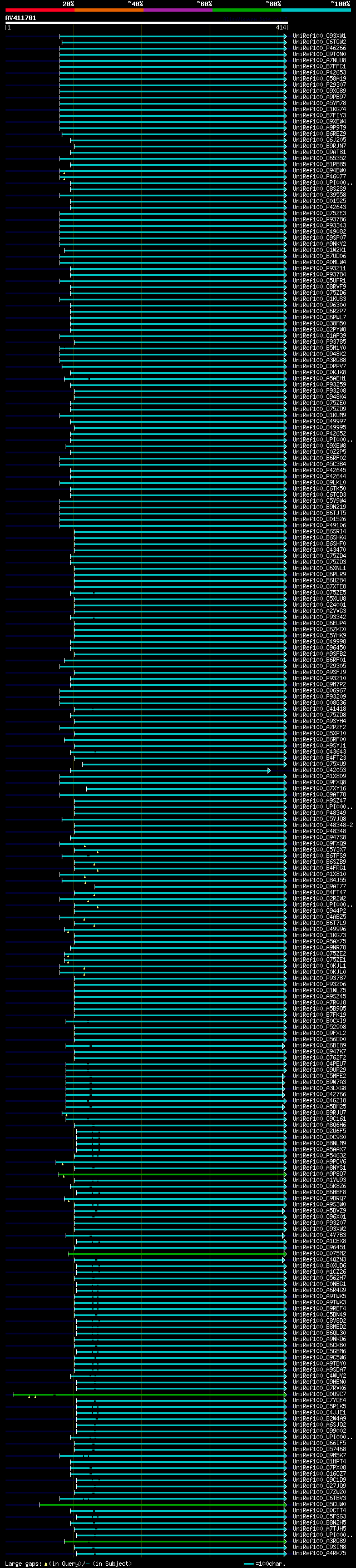356x1568 pixels.
Task: Click the UniRef100_C1KG73 hit label
Action: pyautogui.click(x=319, y=935)
